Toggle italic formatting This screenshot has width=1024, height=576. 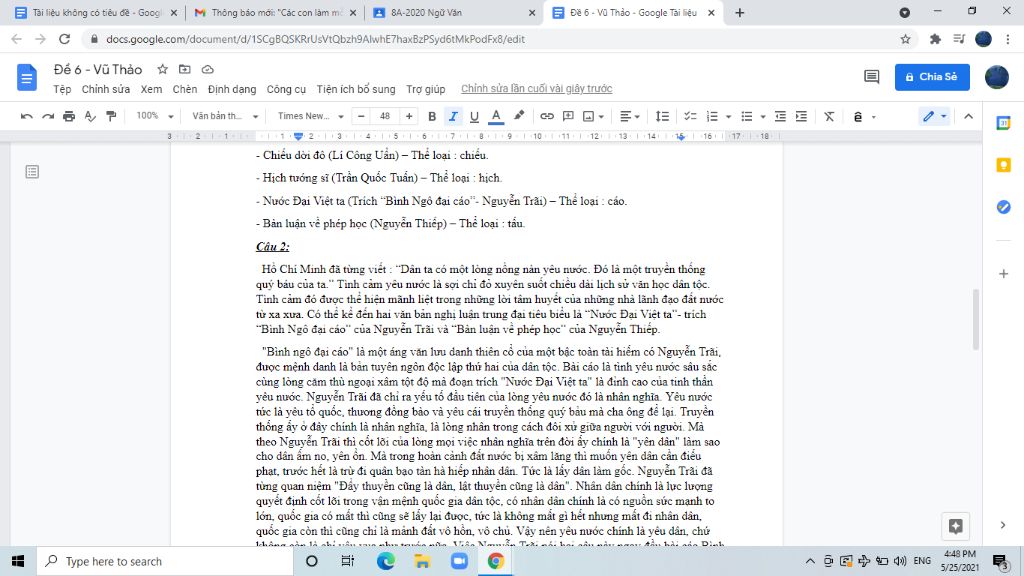click(453, 116)
